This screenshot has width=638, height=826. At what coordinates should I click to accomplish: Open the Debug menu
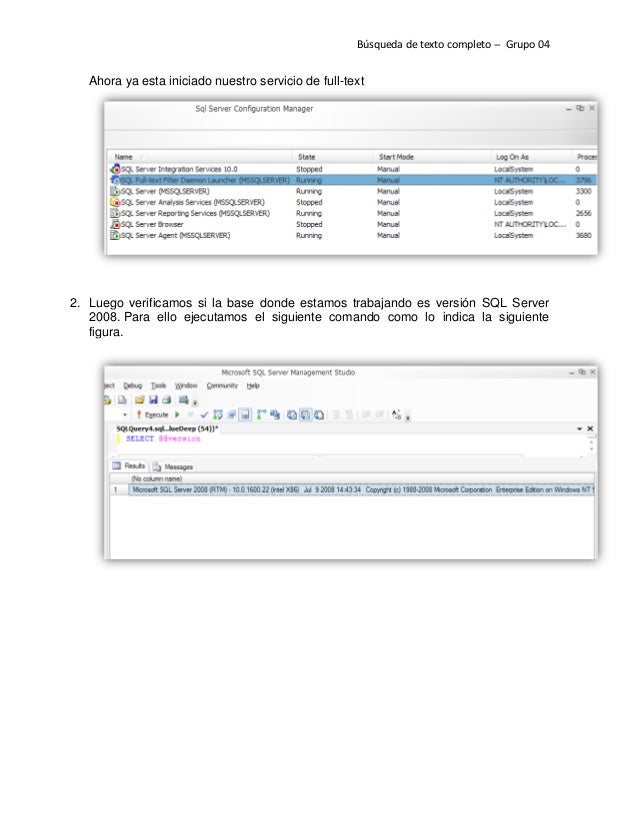pos(133,386)
